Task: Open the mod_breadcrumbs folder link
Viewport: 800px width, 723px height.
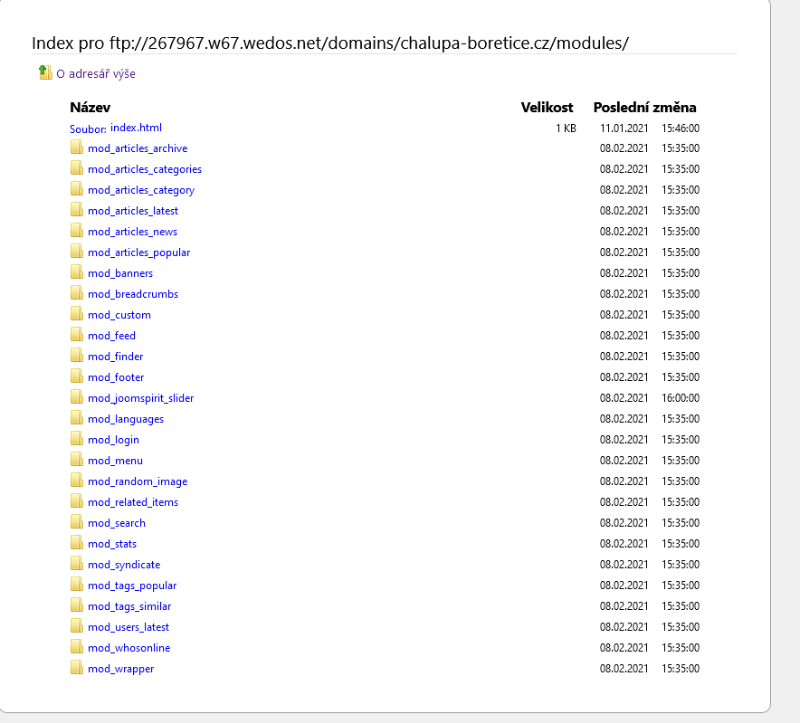Action: click(x=133, y=294)
